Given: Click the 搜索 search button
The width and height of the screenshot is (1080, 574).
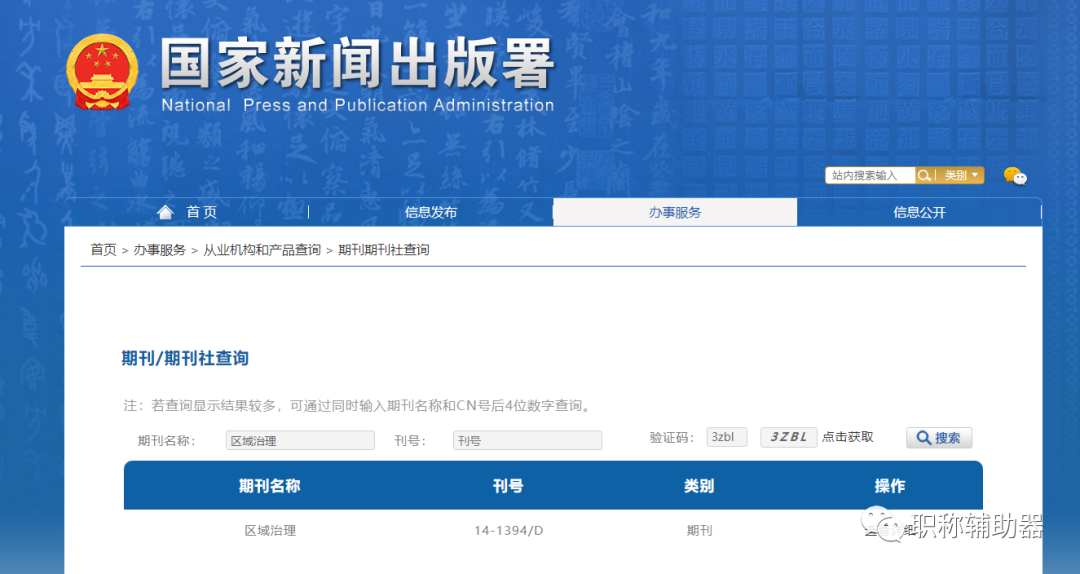Looking at the screenshot, I should coord(939,438).
